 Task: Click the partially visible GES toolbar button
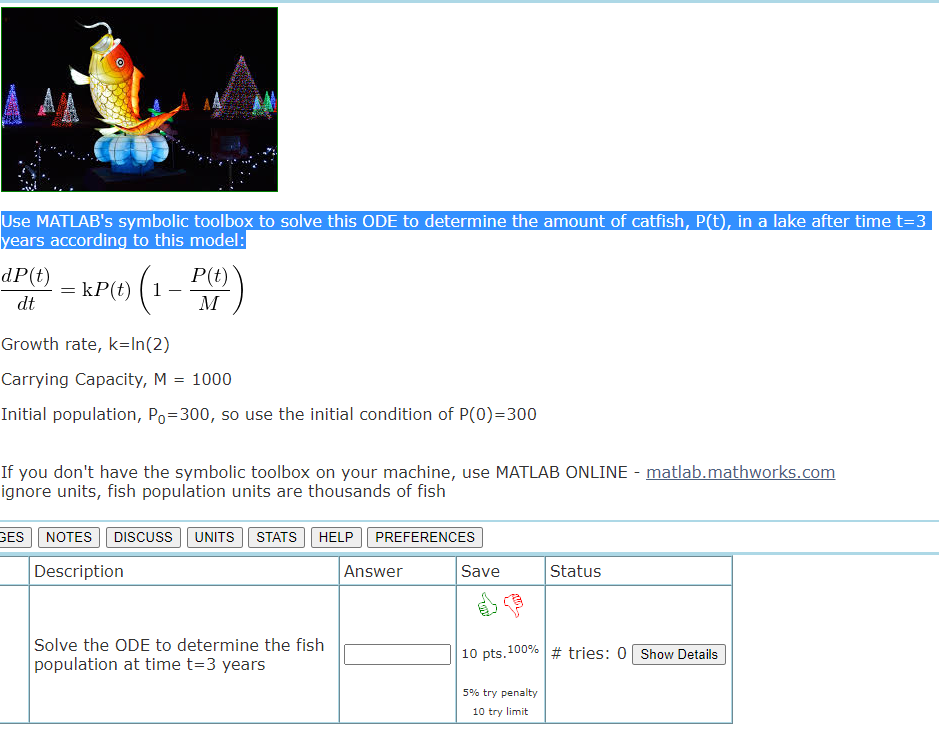15,537
